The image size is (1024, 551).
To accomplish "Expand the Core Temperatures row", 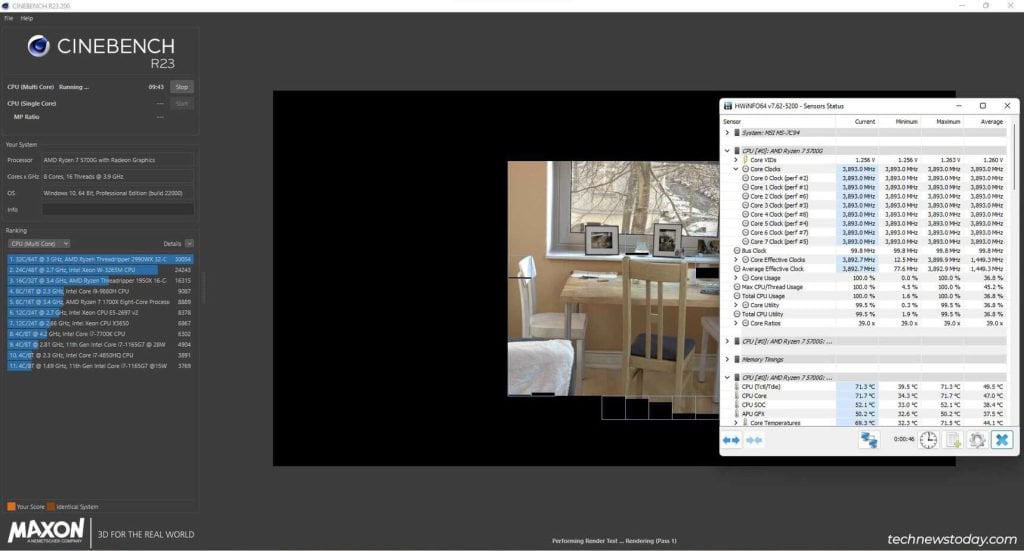I will [736, 423].
